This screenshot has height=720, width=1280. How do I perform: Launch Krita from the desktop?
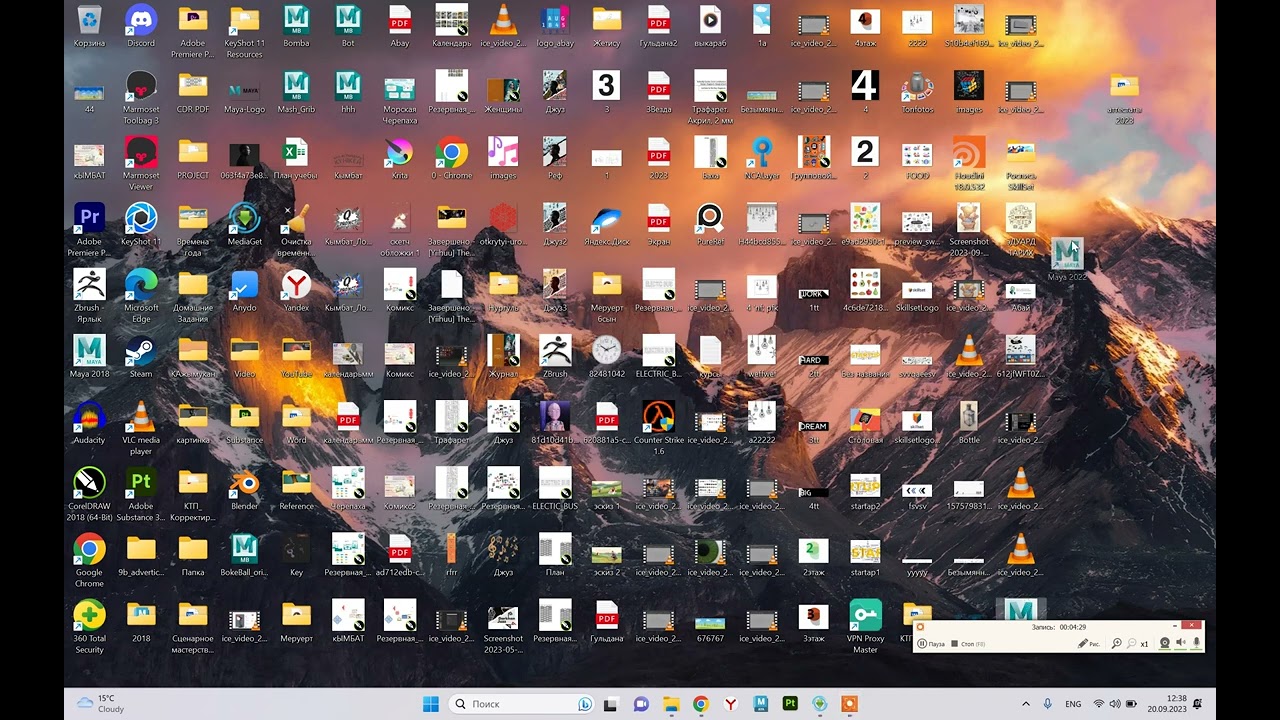[x=399, y=159]
